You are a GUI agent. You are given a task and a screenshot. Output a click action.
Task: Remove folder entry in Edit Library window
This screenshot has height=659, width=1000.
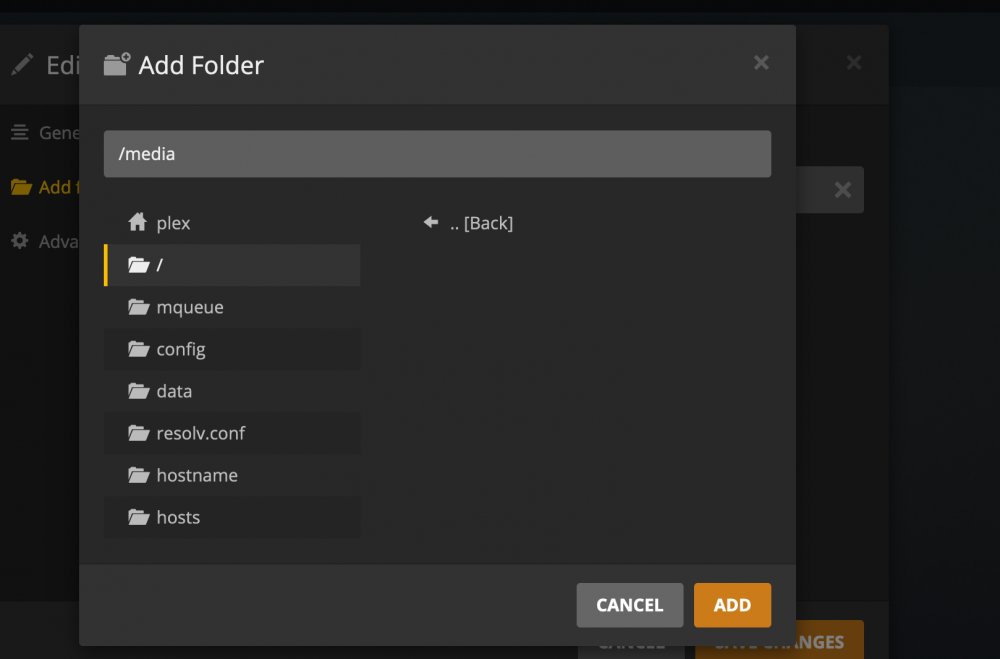tap(842, 189)
